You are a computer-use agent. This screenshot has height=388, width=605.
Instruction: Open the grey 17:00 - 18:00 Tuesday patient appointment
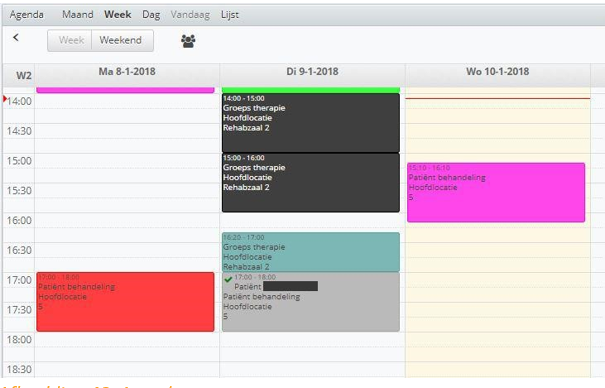(311, 302)
